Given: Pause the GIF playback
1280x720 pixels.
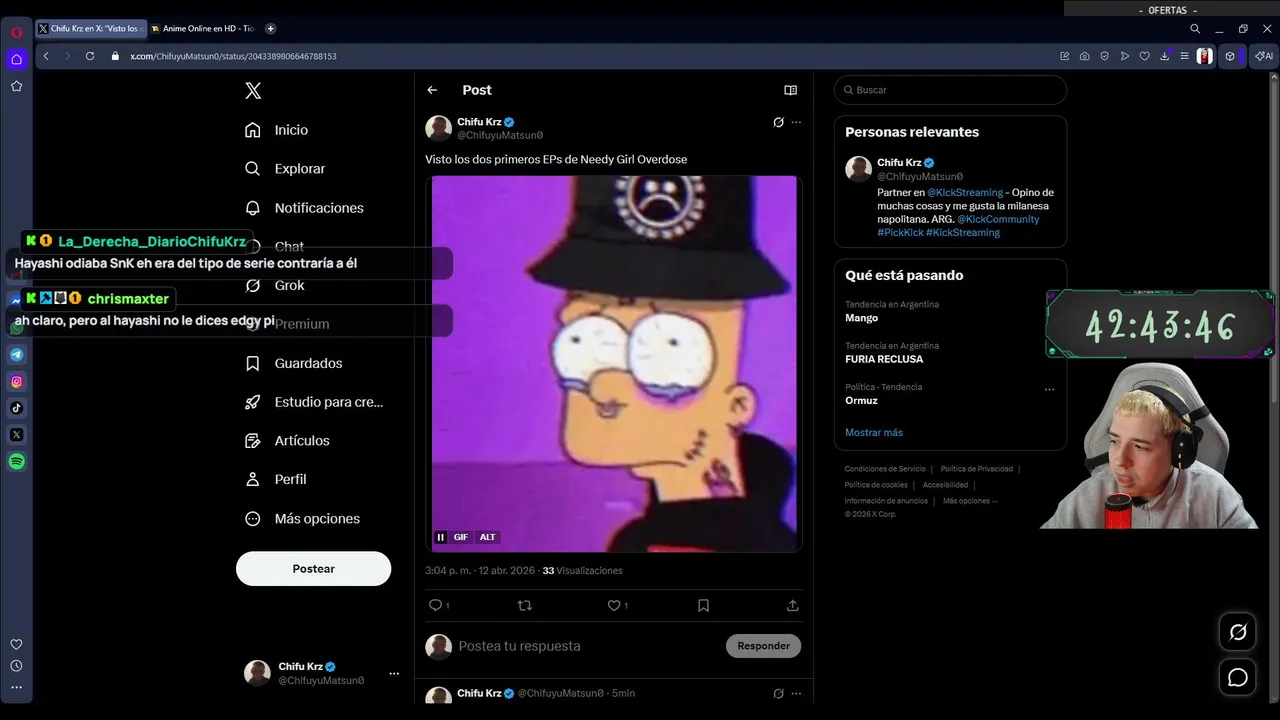Looking at the screenshot, I should (440, 537).
